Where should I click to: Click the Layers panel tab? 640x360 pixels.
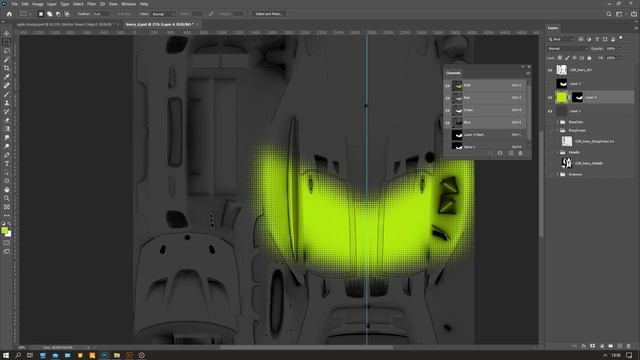coord(553,28)
